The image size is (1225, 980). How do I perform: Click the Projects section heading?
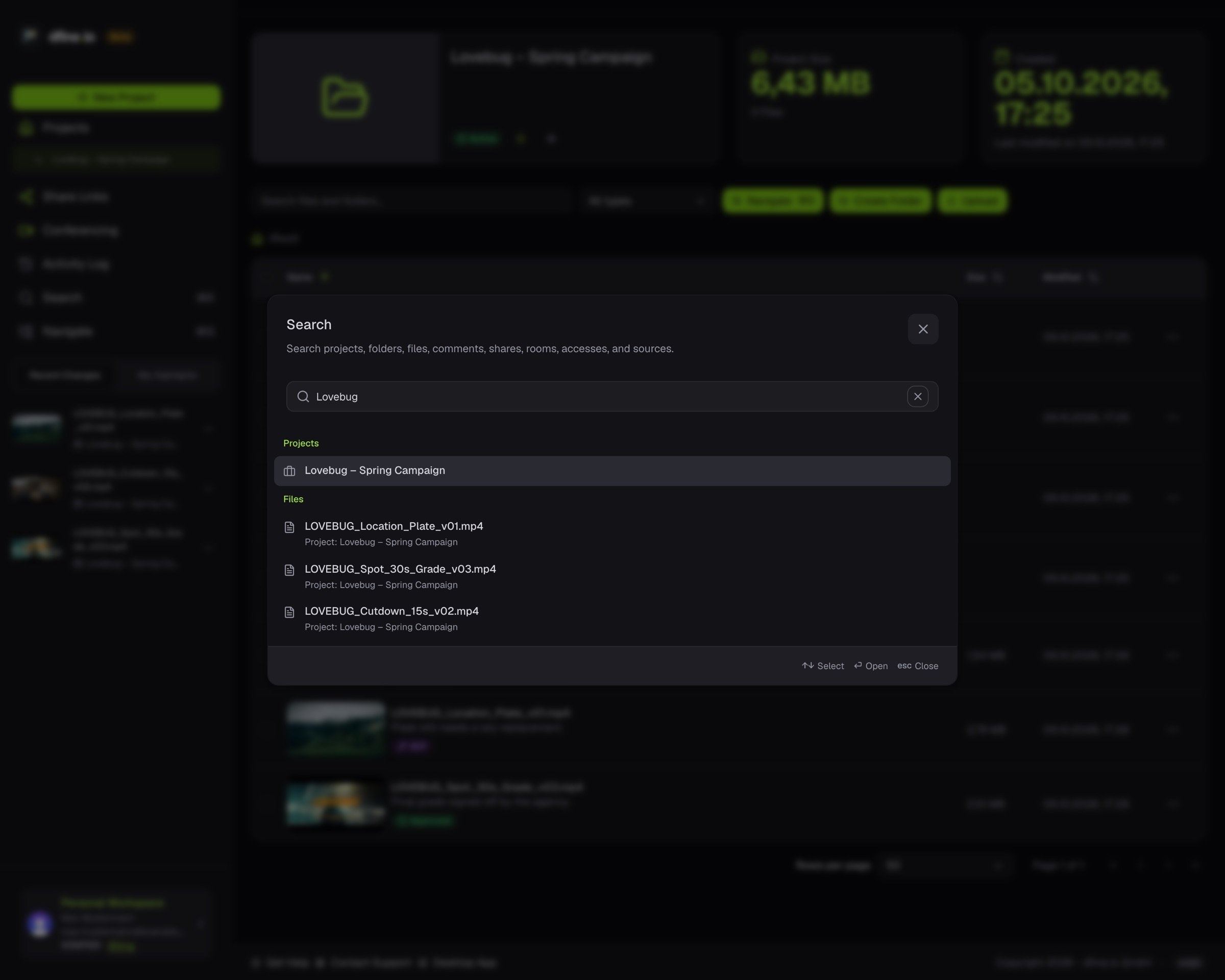[301, 443]
